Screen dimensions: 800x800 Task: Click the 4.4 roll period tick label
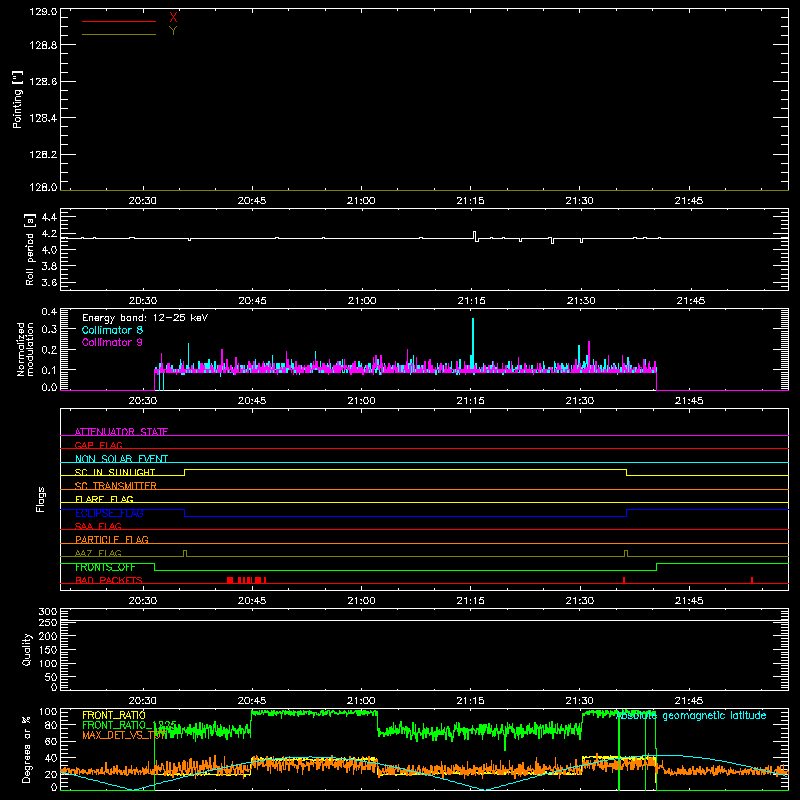coord(49,217)
